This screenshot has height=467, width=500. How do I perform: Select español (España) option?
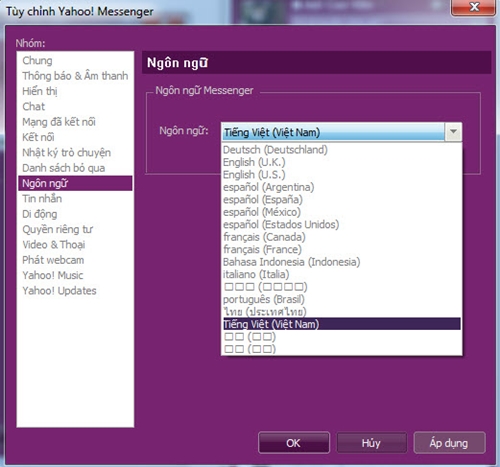[341, 200]
